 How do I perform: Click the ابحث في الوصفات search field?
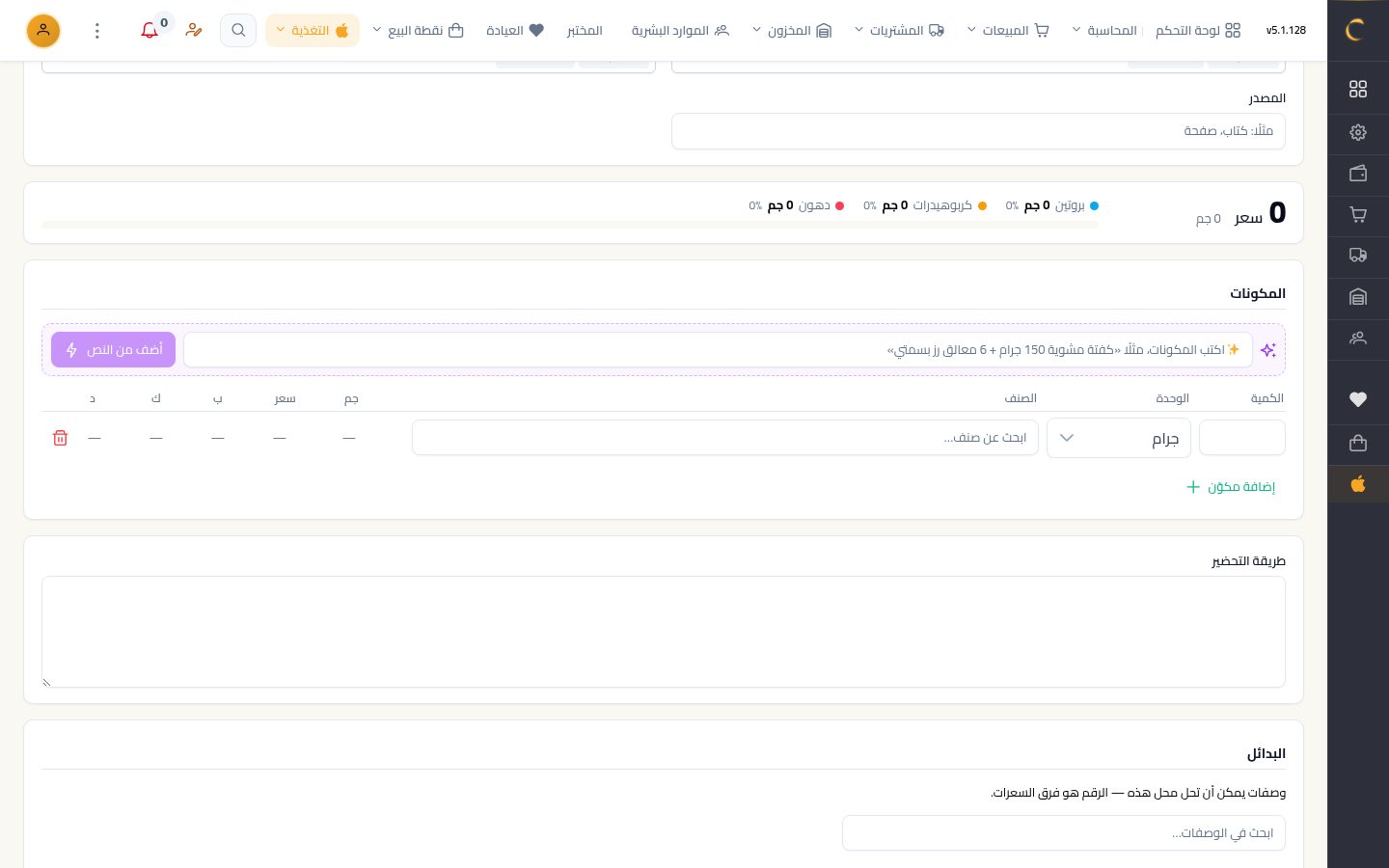click(1064, 833)
